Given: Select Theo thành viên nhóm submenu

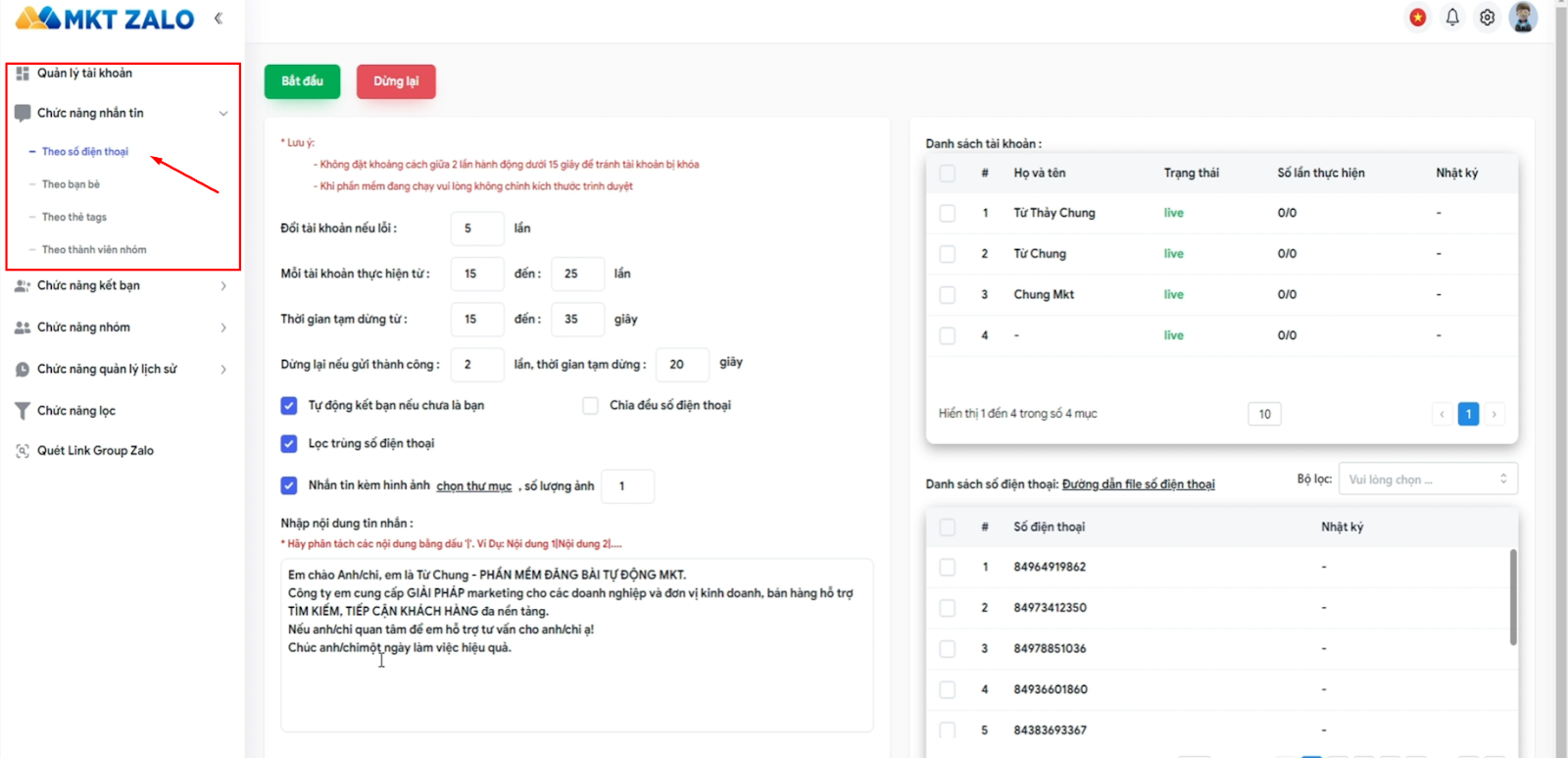Looking at the screenshot, I should click(x=94, y=249).
